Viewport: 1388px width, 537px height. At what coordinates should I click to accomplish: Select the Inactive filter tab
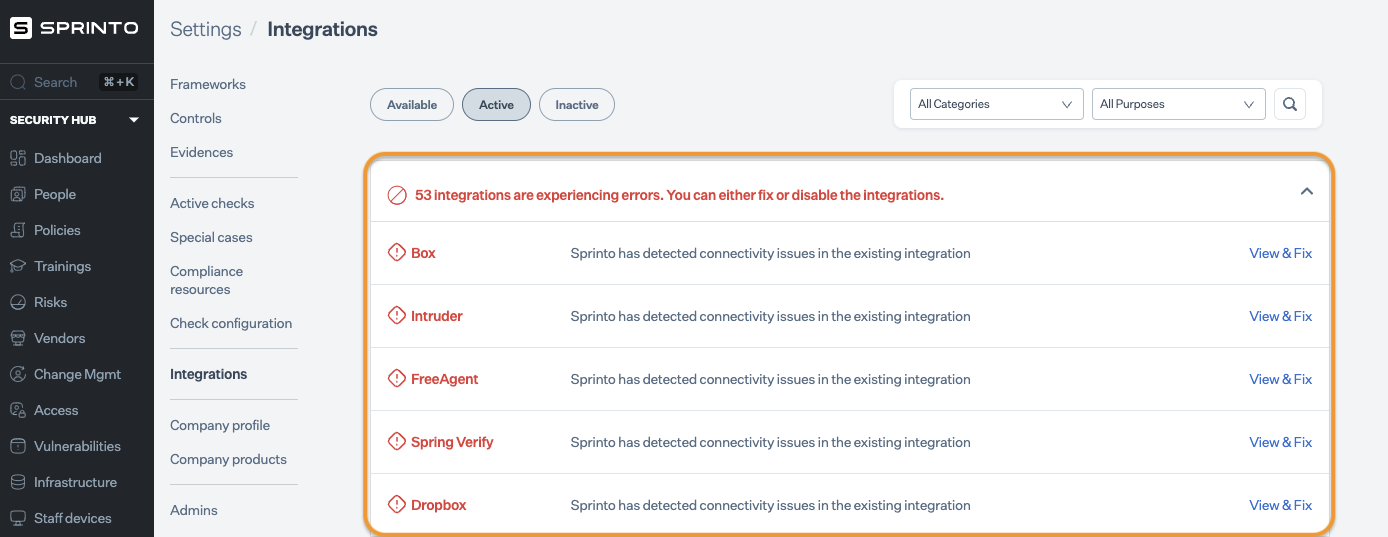click(577, 105)
